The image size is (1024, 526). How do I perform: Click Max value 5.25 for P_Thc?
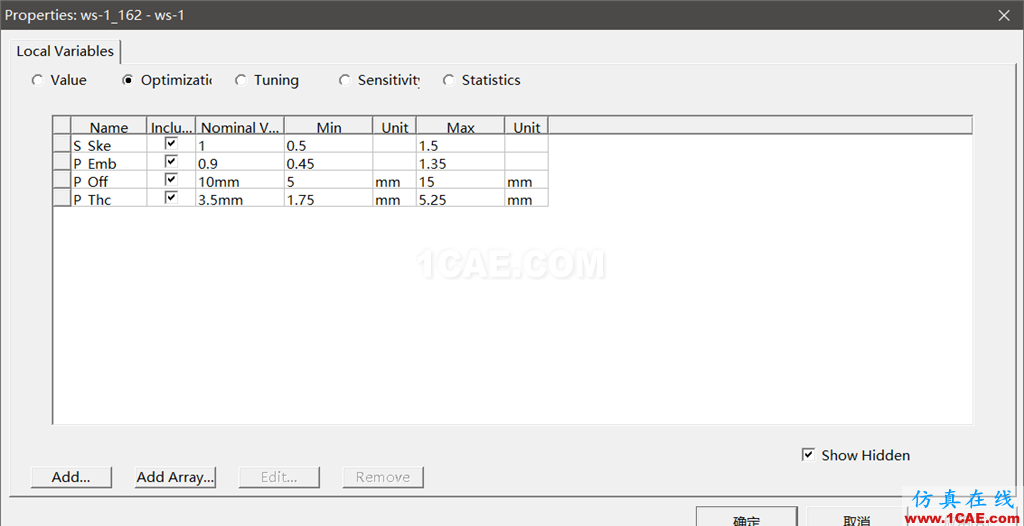click(460, 198)
